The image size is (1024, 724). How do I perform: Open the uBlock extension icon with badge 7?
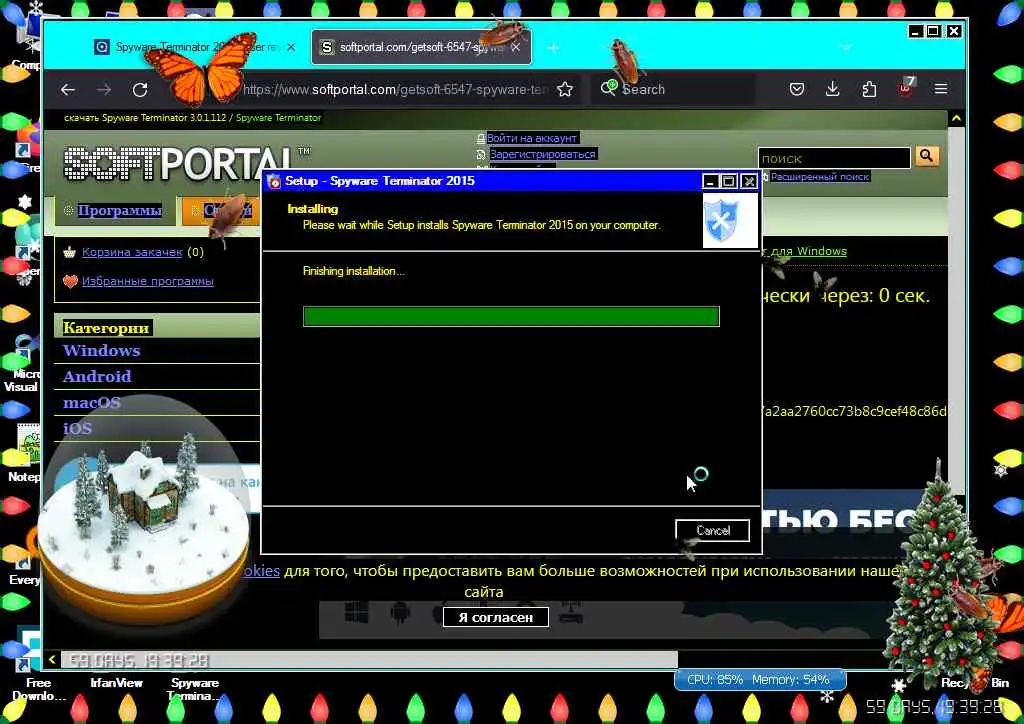point(906,87)
